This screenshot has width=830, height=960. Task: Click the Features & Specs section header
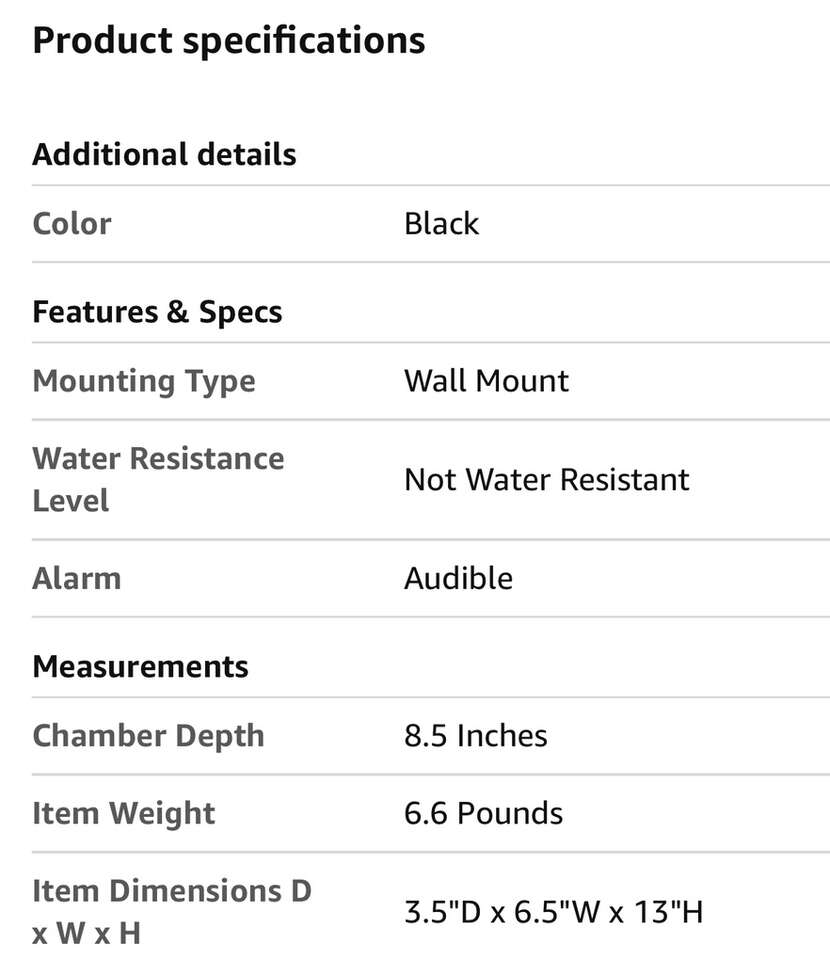[157, 312]
